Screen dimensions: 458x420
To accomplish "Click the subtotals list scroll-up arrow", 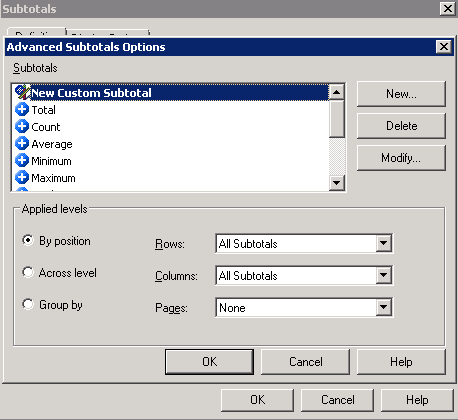I will (336, 92).
